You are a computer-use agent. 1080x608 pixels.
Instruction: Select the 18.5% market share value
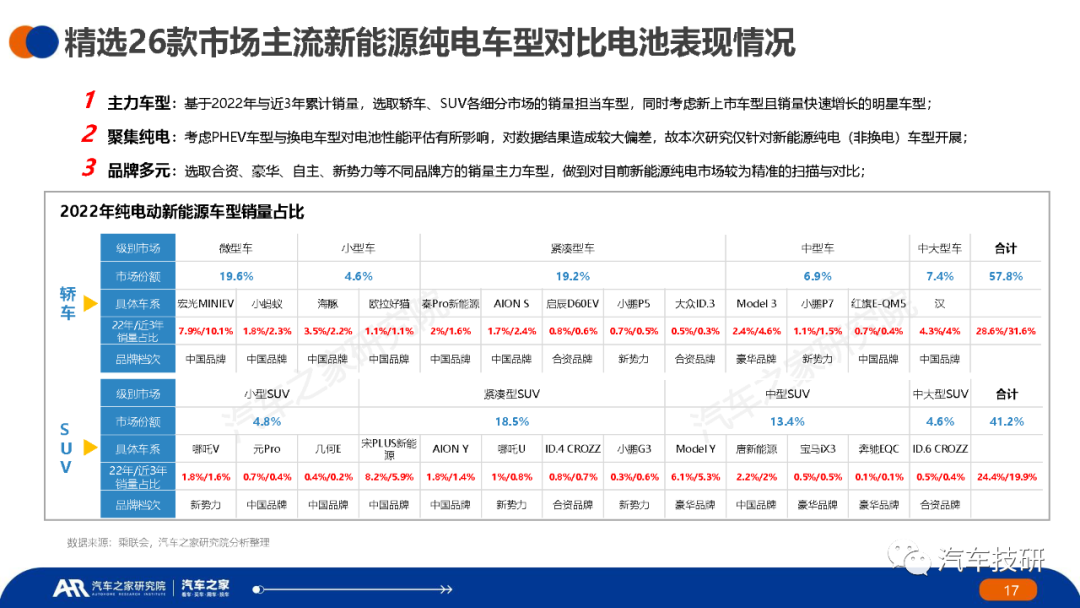pos(512,421)
